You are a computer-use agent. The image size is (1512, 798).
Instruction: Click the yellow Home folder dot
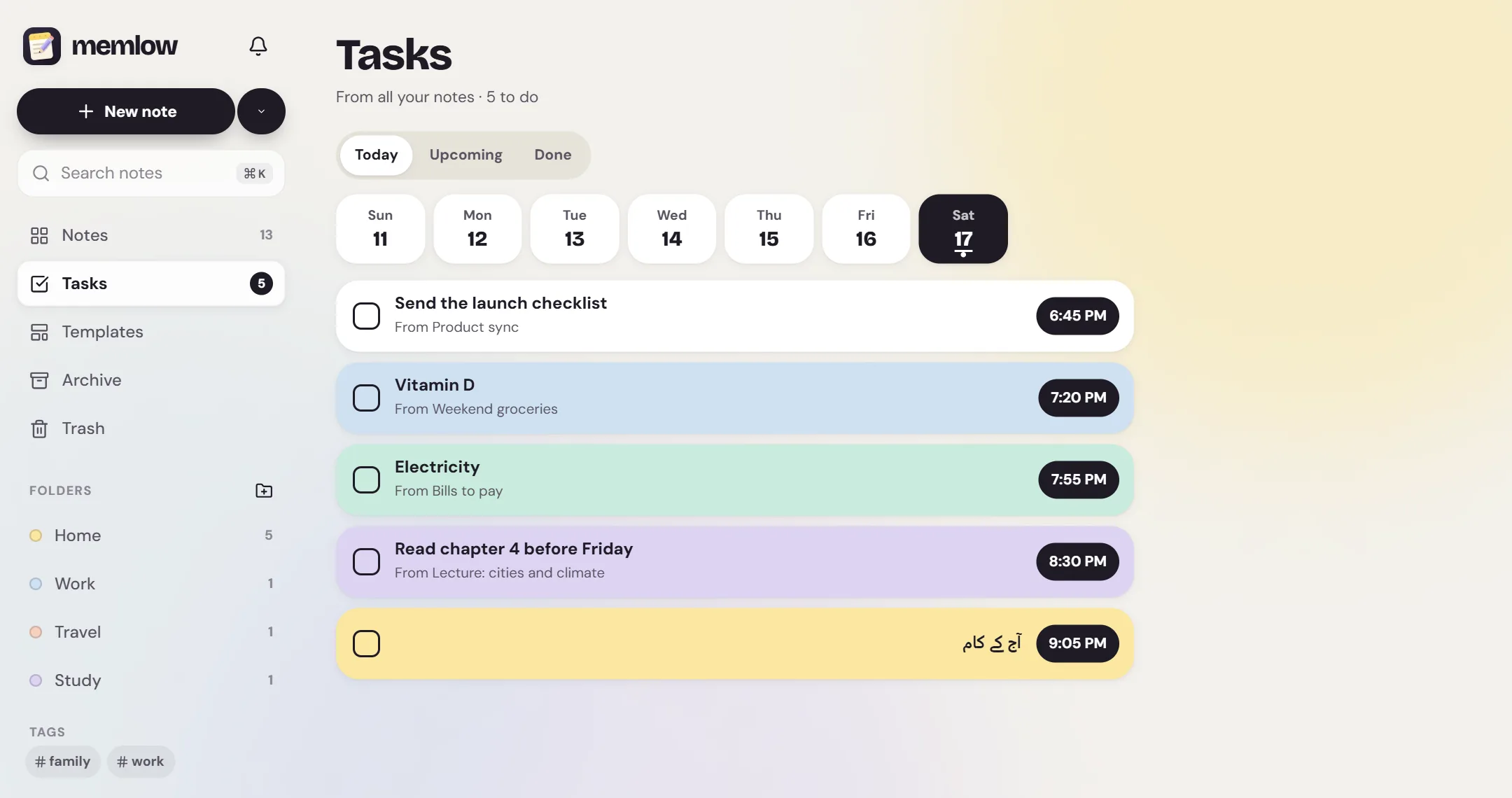click(36, 535)
